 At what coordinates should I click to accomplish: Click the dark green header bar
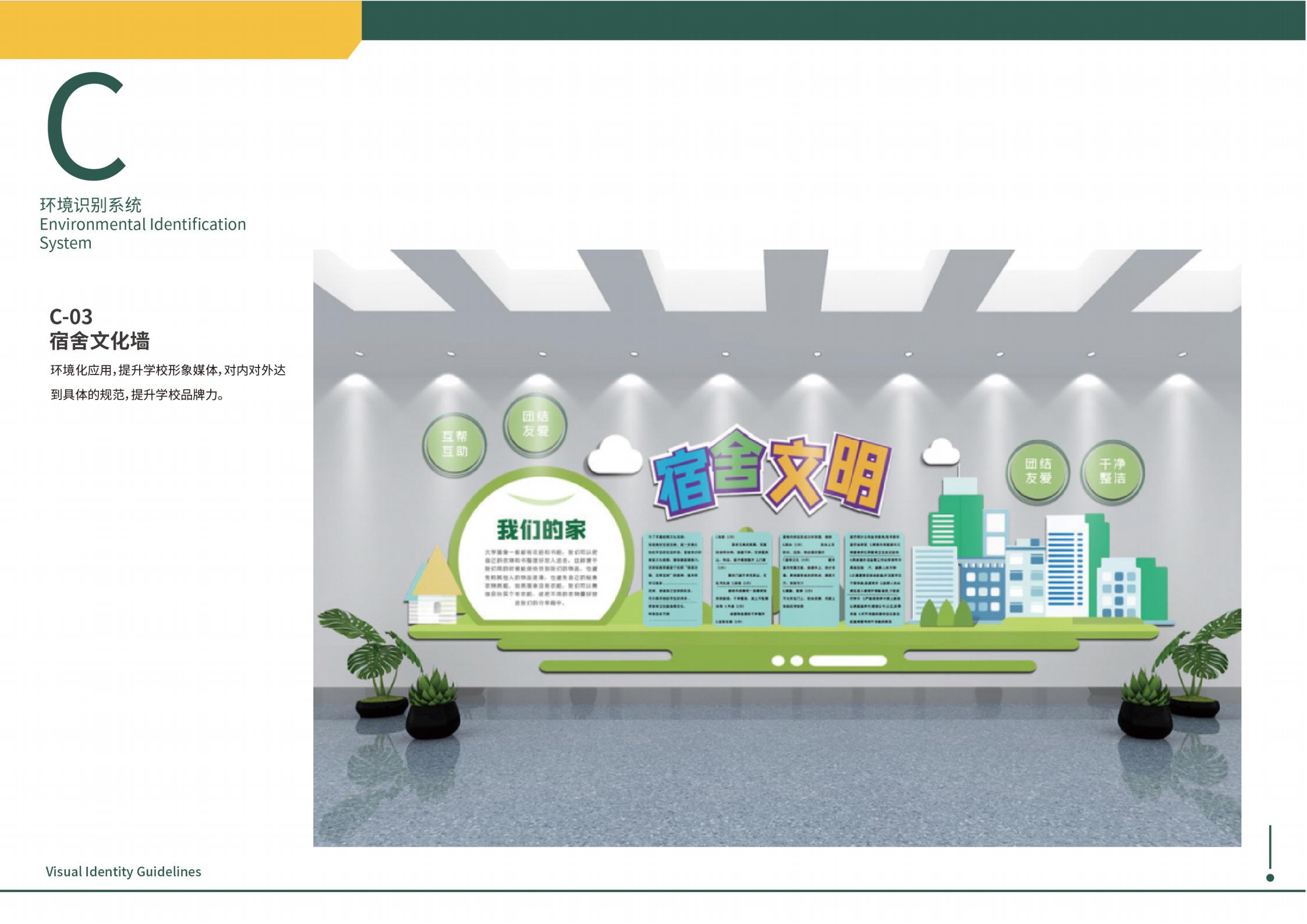click(833, 20)
